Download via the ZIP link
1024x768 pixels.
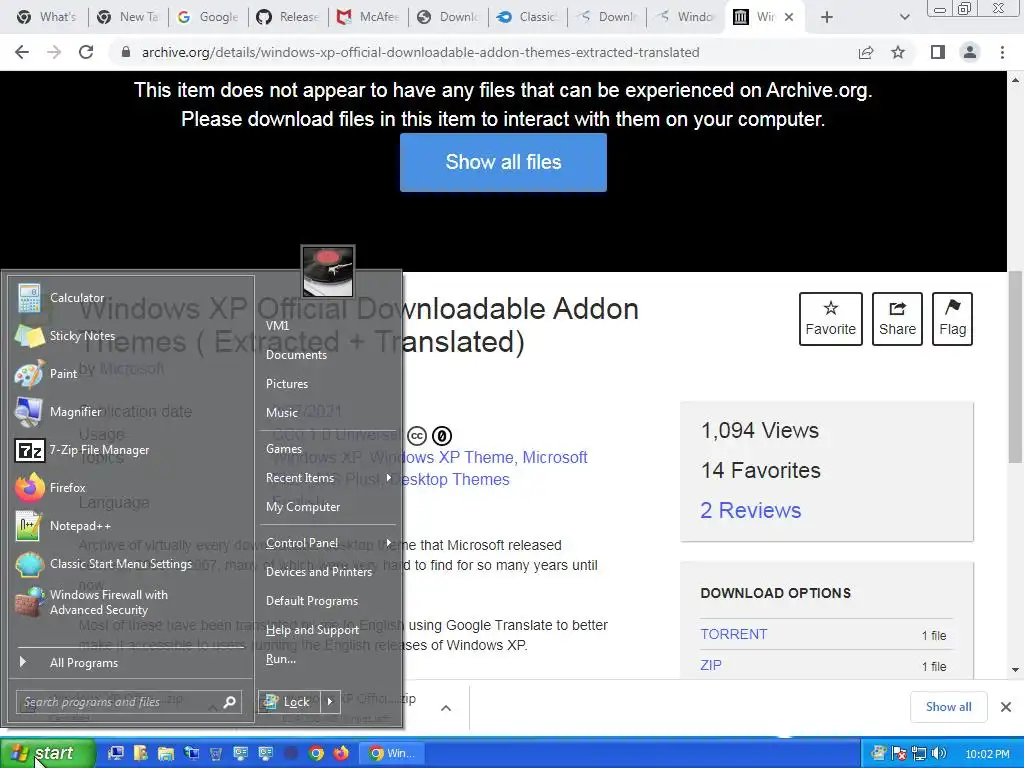point(711,665)
